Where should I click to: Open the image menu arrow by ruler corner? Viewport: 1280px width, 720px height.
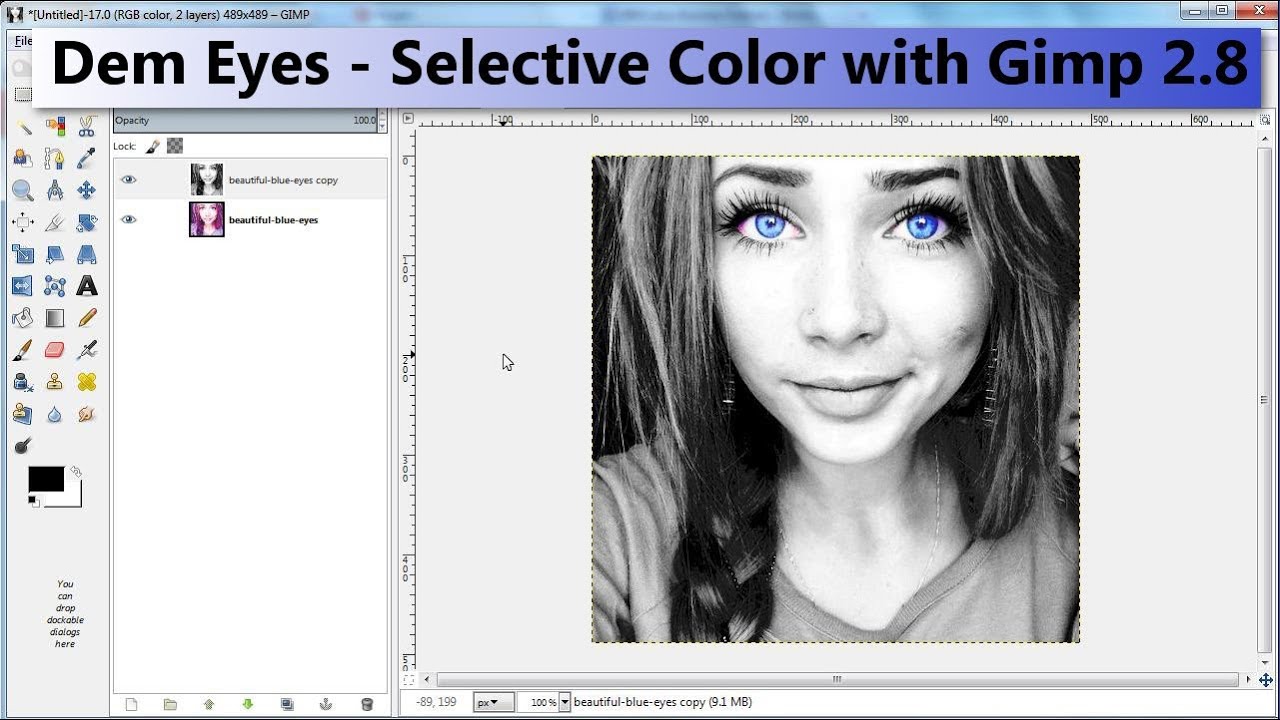point(408,118)
